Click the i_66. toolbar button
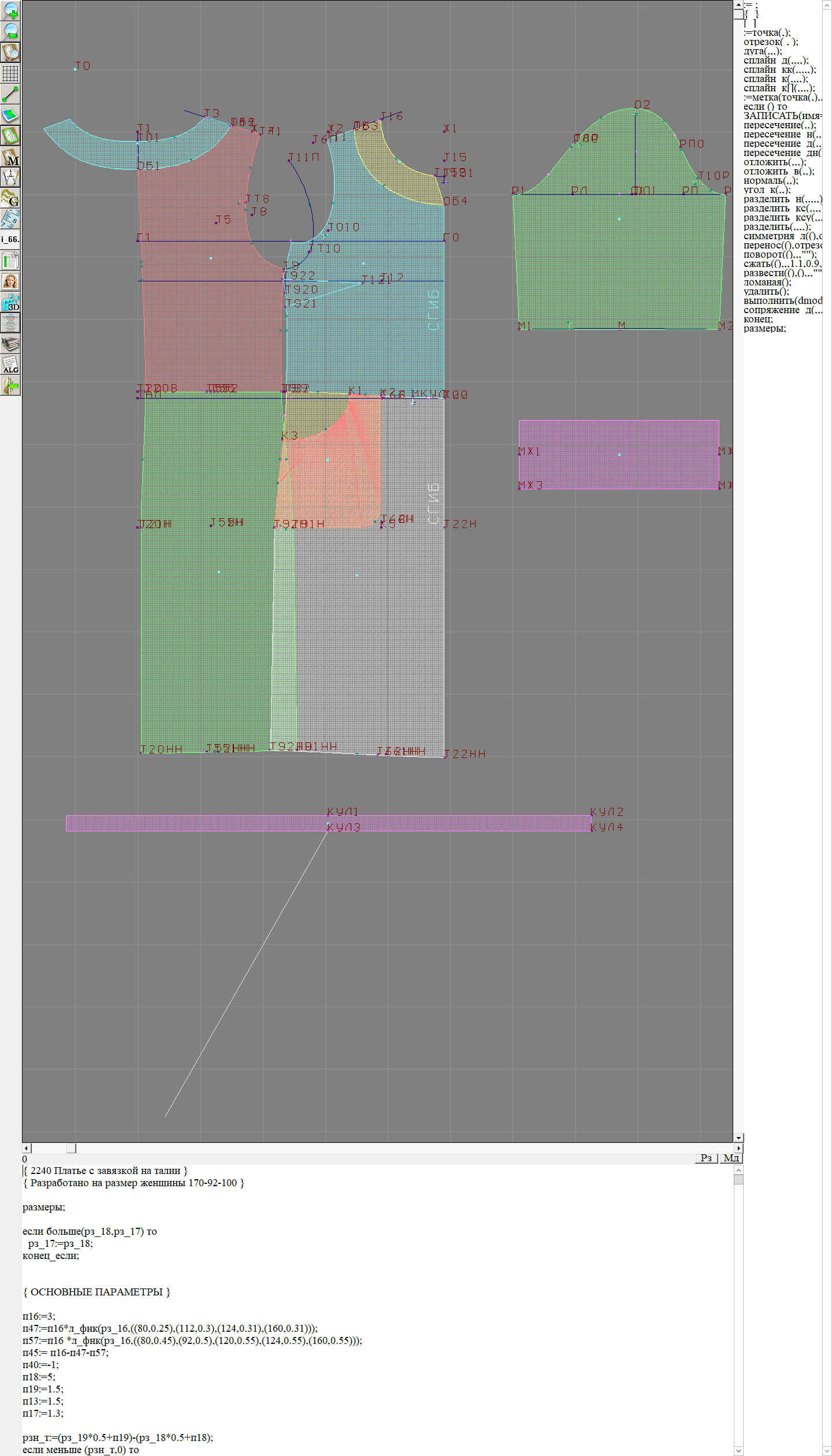This screenshot has width=832, height=1456. pos(10,239)
